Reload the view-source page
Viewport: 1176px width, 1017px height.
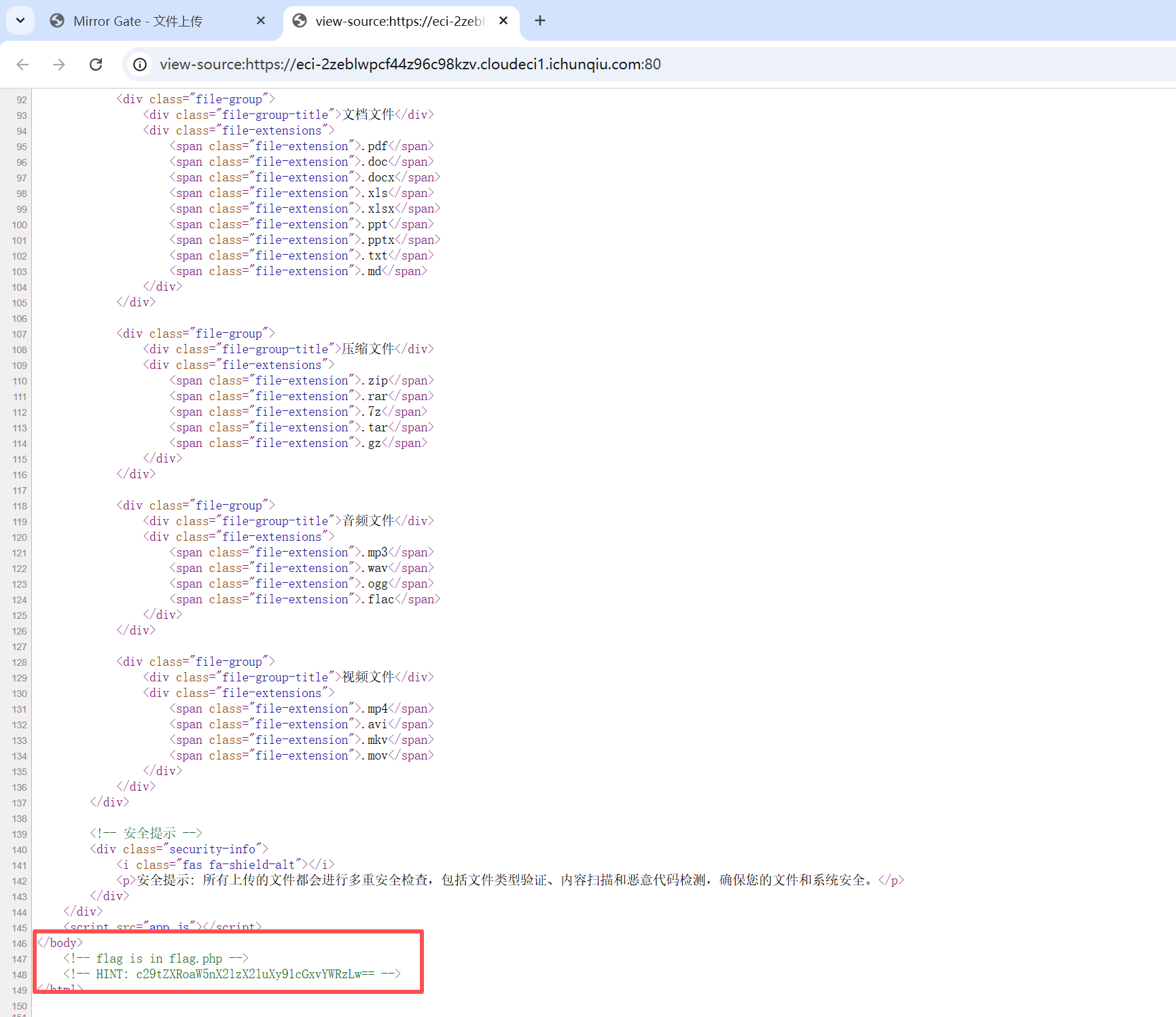[x=96, y=65]
